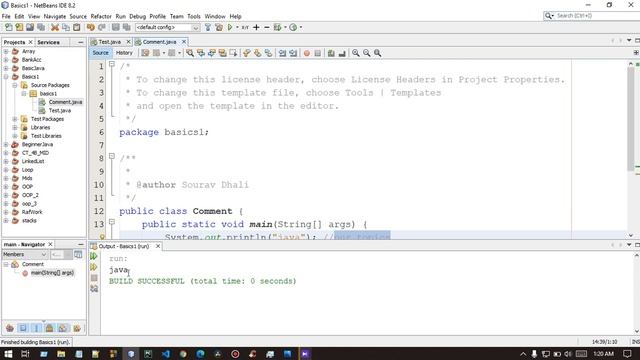The height and width of the screenshot is (360, 640).
Task: Open the File menu
Action: [6, 16]
